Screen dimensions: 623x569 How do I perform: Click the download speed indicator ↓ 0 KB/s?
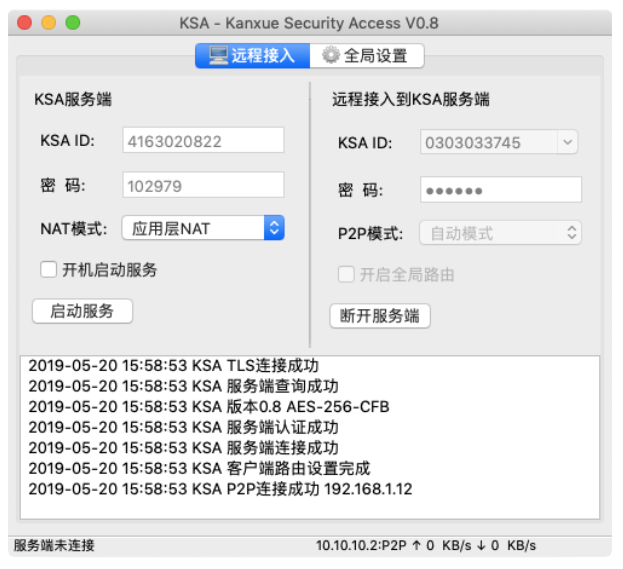507,546
